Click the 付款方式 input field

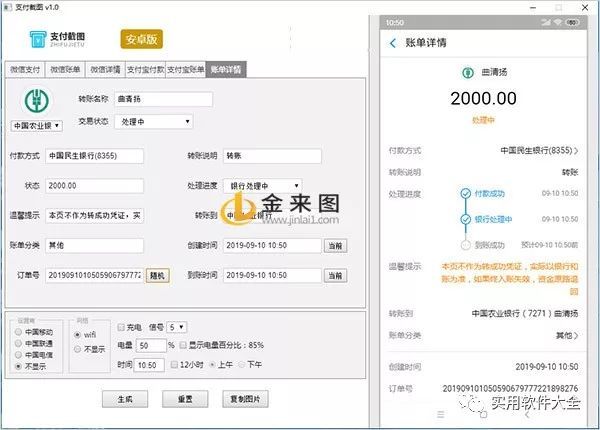tap(95, 156)
